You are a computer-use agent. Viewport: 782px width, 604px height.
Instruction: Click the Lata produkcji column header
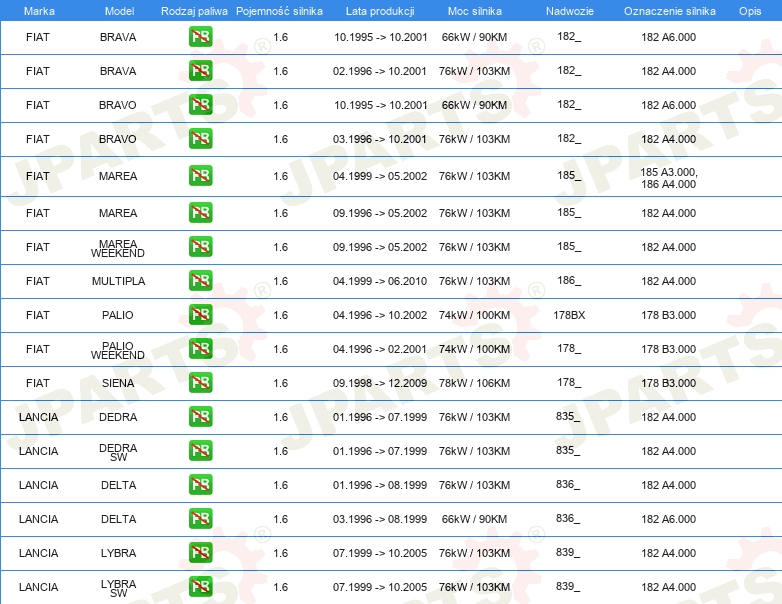pyautogui.click(x=380, y=11)
